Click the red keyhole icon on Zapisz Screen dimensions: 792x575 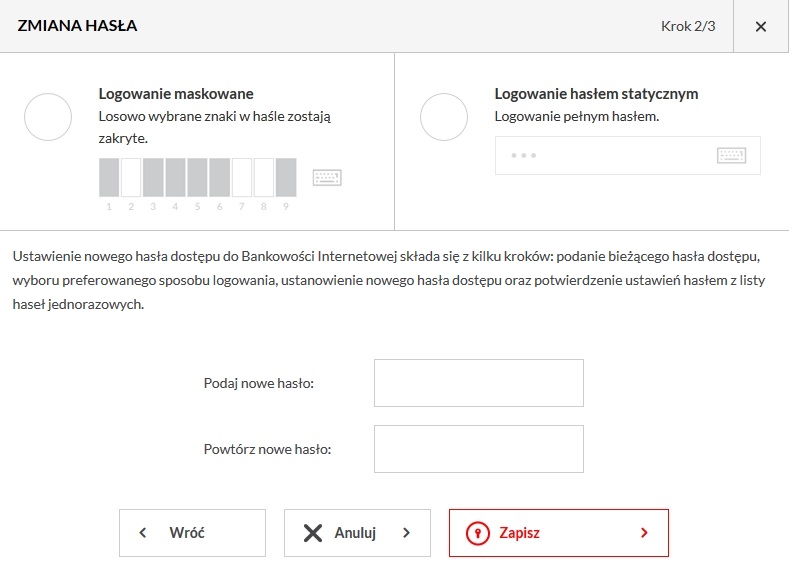point(477,533)
